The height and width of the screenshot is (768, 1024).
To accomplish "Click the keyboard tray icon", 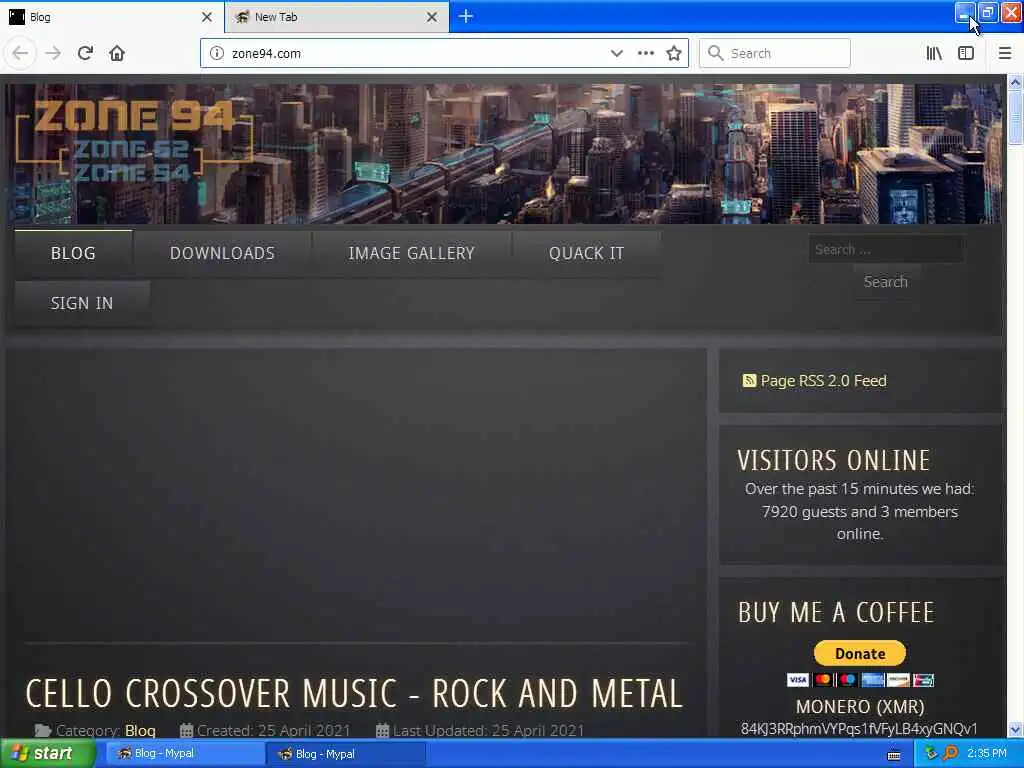I will 894,755.
